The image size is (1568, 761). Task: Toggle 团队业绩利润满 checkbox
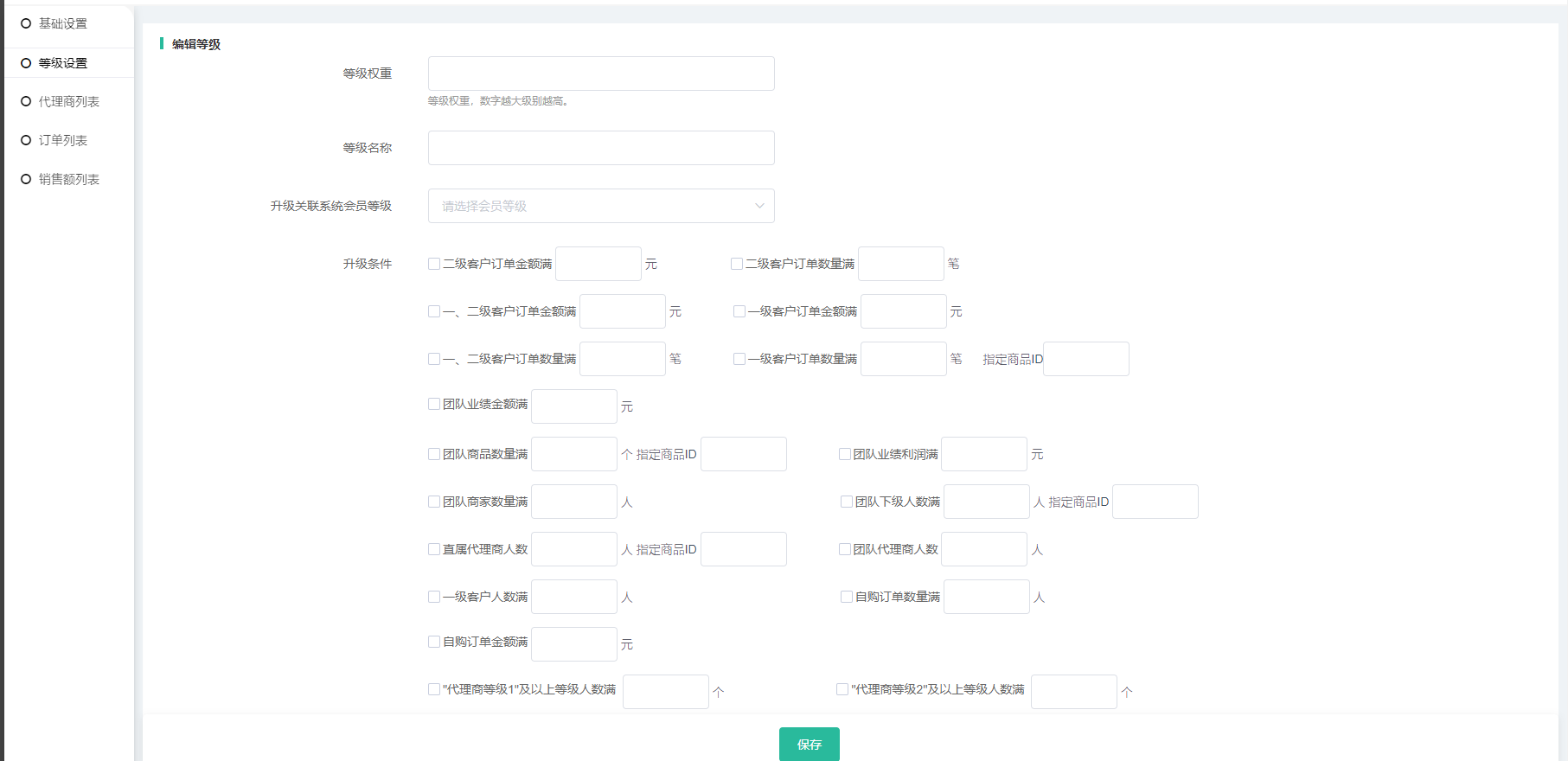click(x=845, y=454)
